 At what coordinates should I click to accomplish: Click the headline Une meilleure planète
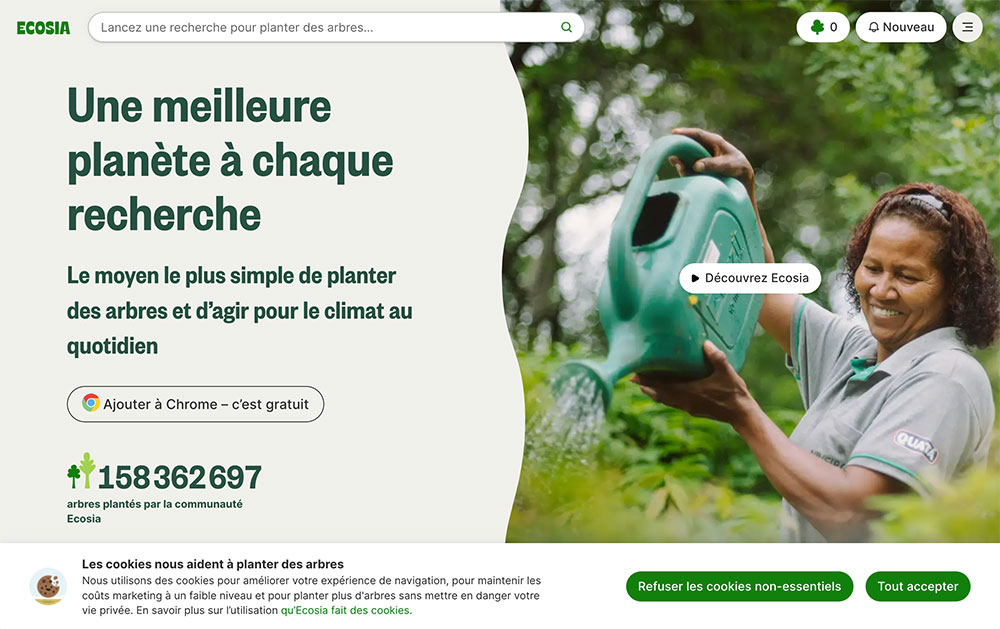coord(231,159)
